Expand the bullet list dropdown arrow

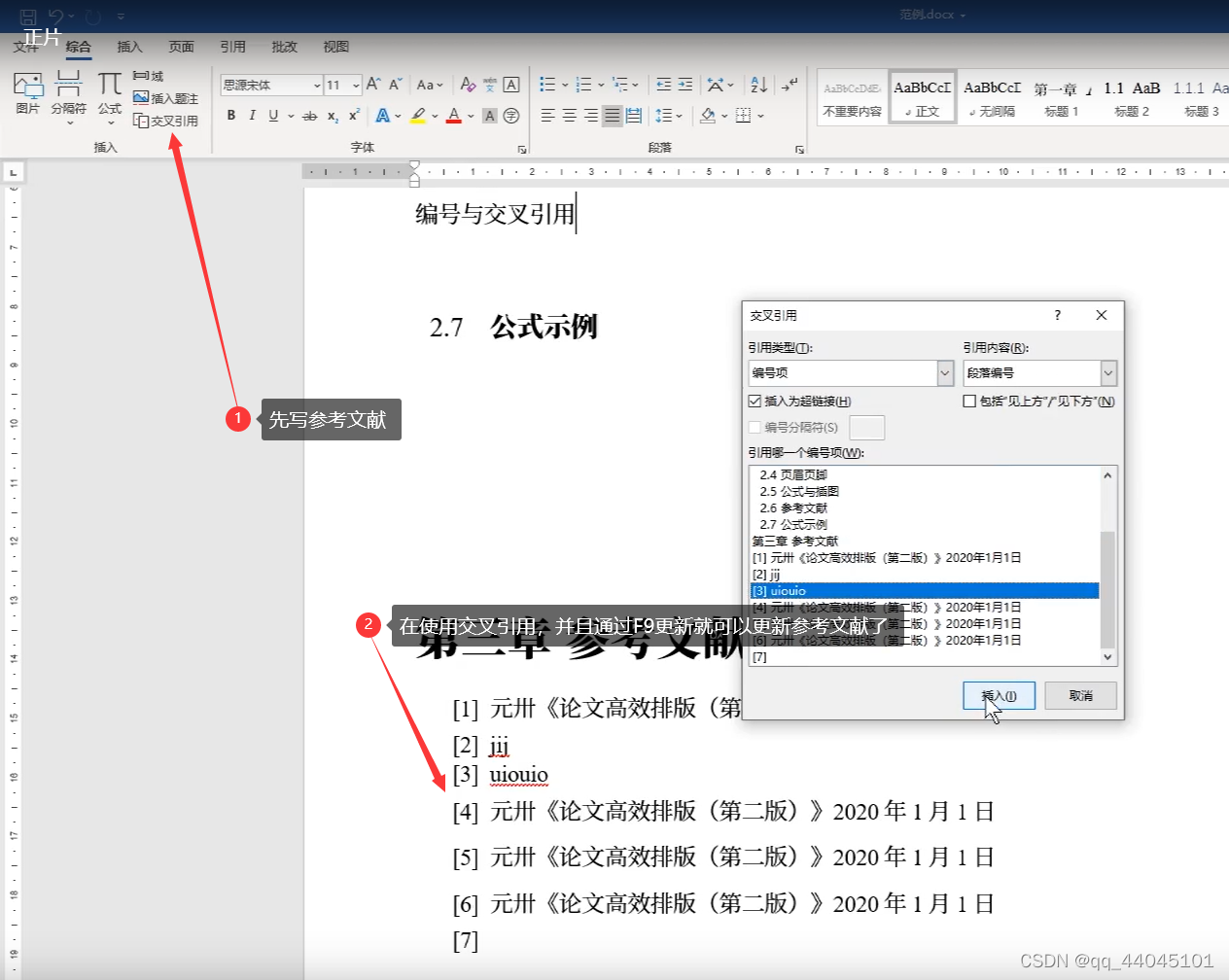565,85
